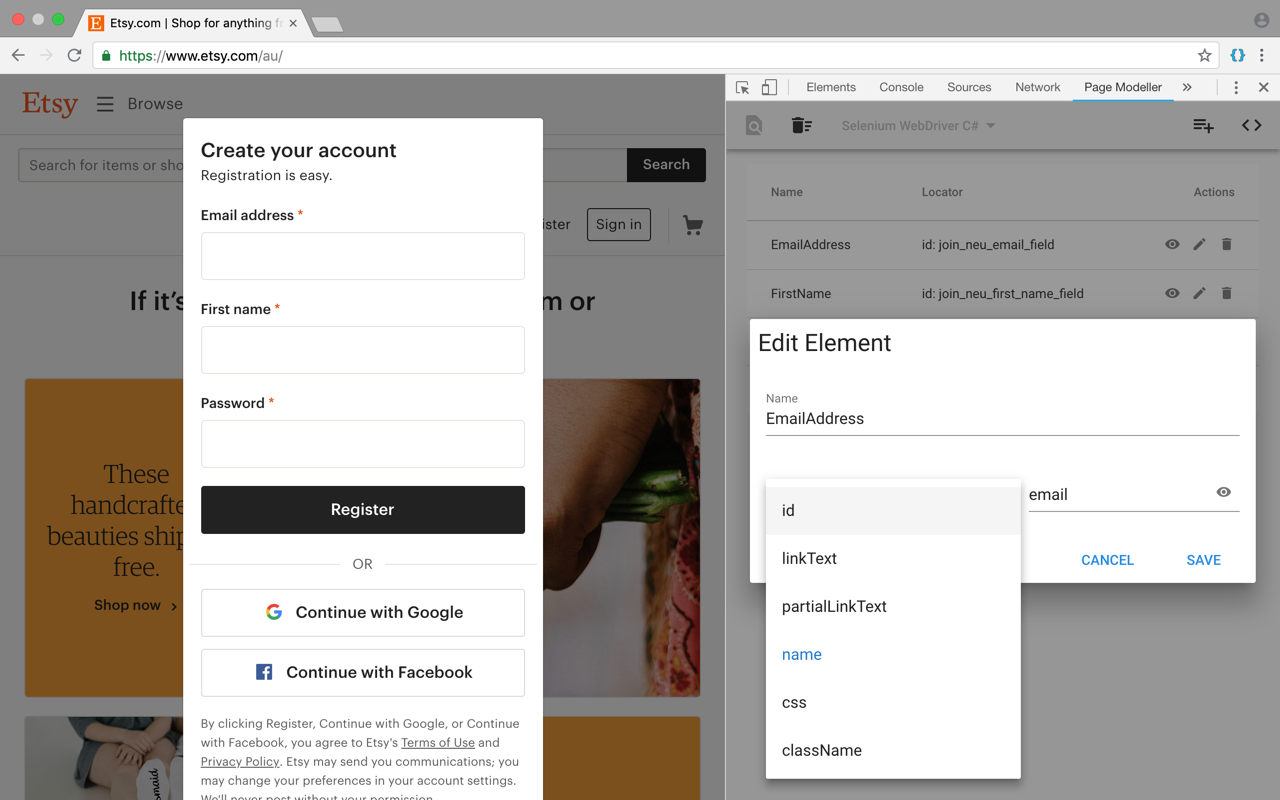Continue with Google button

pos(363,612)
